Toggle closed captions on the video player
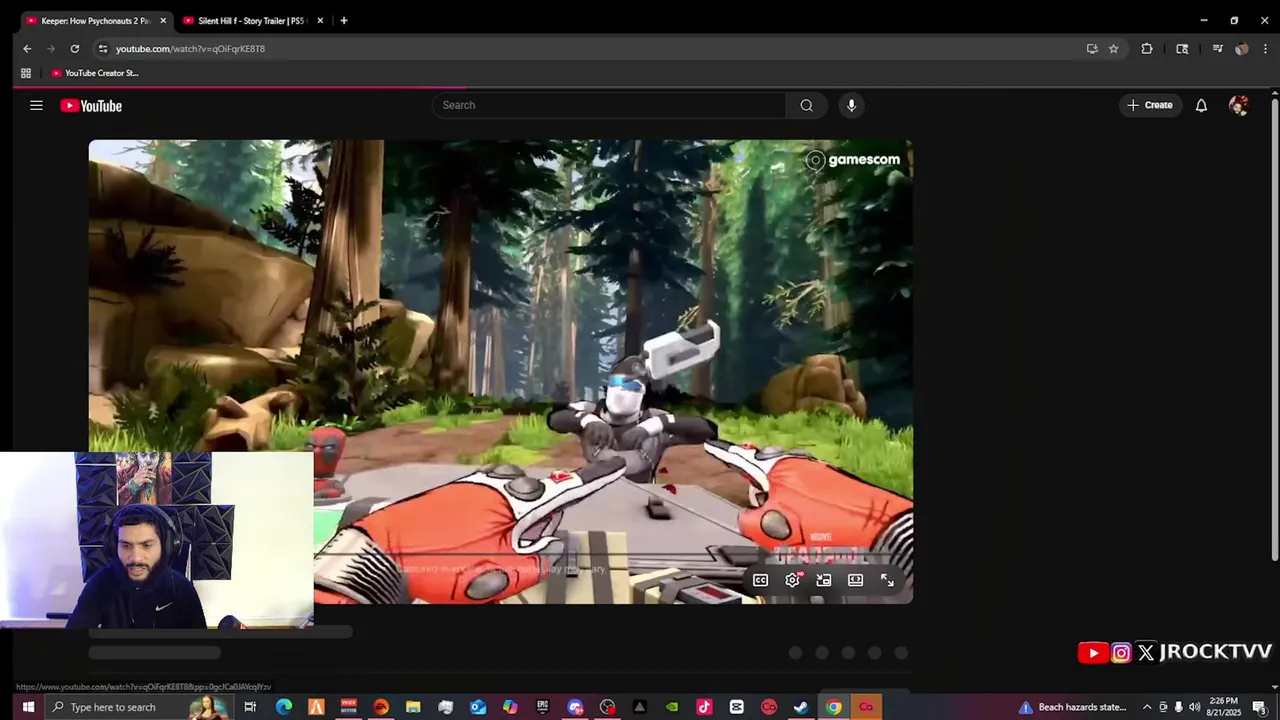 (x=760, y=580)
